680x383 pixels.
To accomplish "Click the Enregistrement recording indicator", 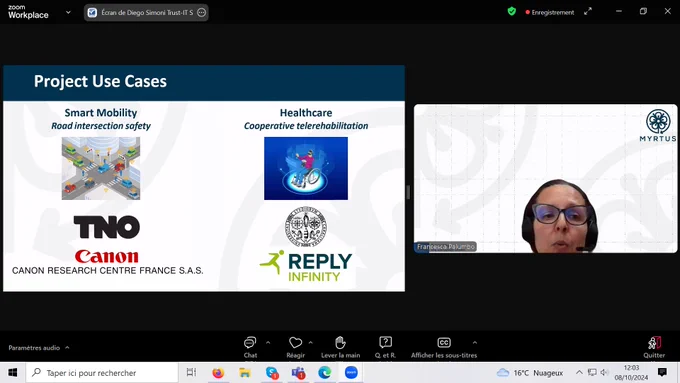I will 549,13.
